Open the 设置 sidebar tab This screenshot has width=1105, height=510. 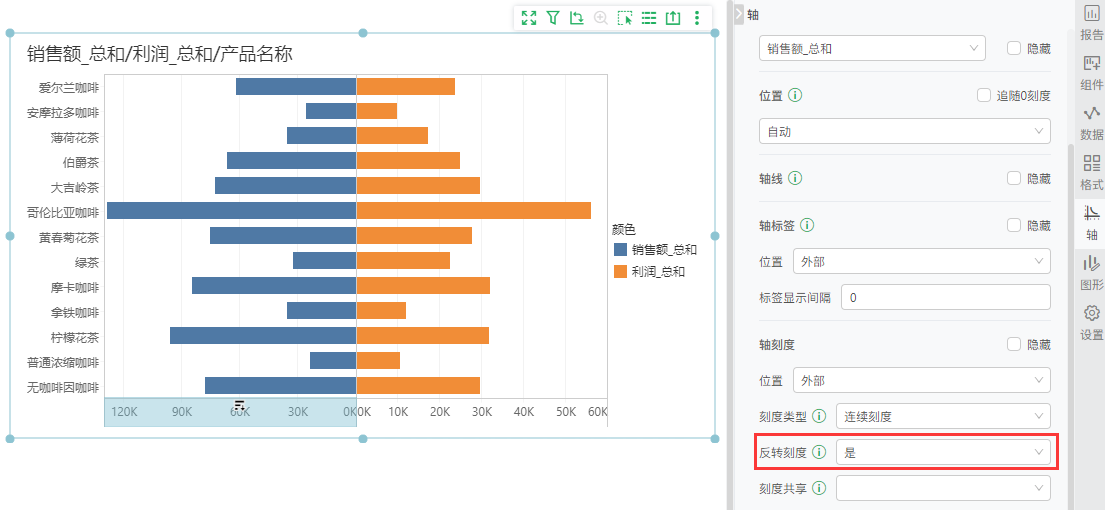[x=1092, y=323]
